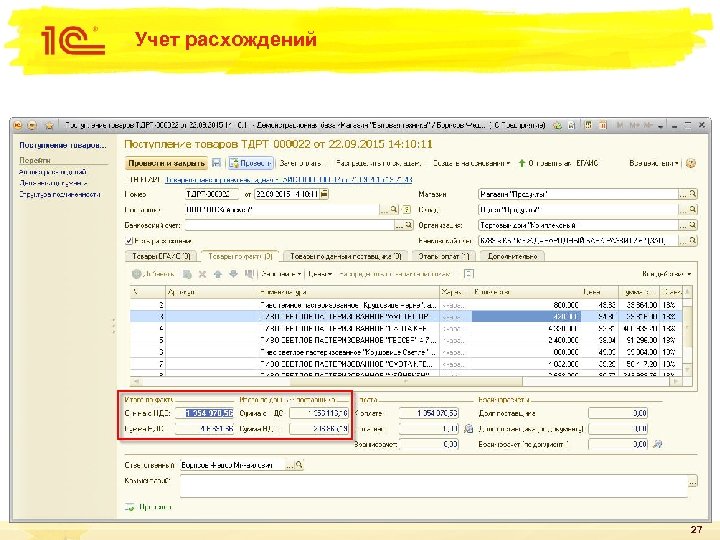
Task: Open help with the round icon beside Все действия
Action: 691,163
